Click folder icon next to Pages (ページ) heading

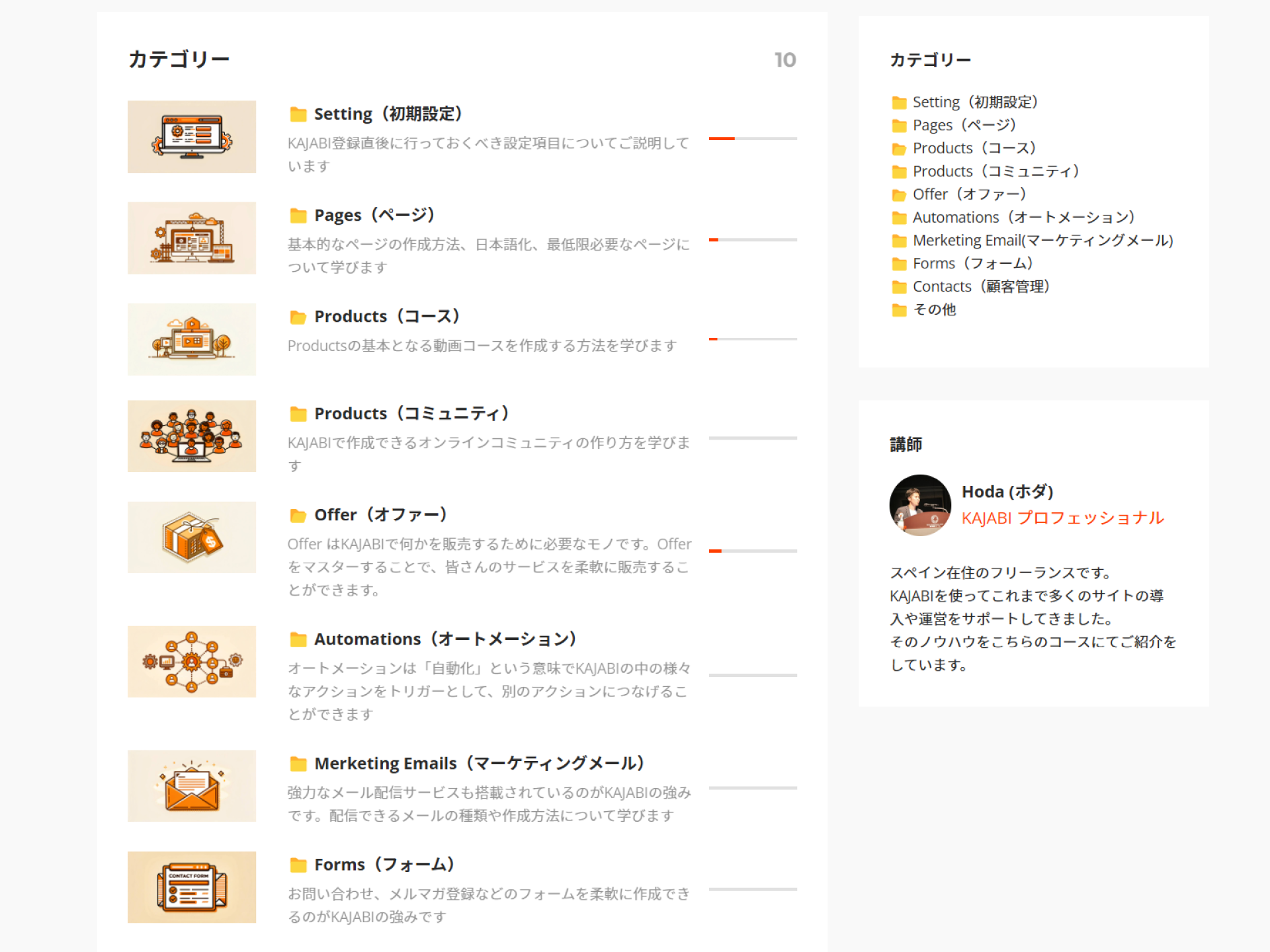point(298,216)
